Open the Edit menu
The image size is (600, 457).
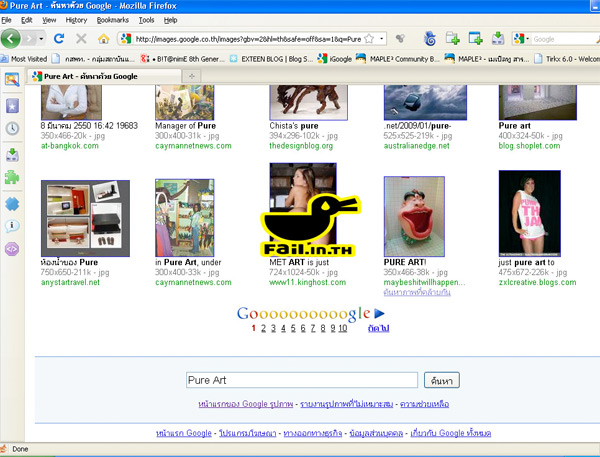click(x=26, y=20)
